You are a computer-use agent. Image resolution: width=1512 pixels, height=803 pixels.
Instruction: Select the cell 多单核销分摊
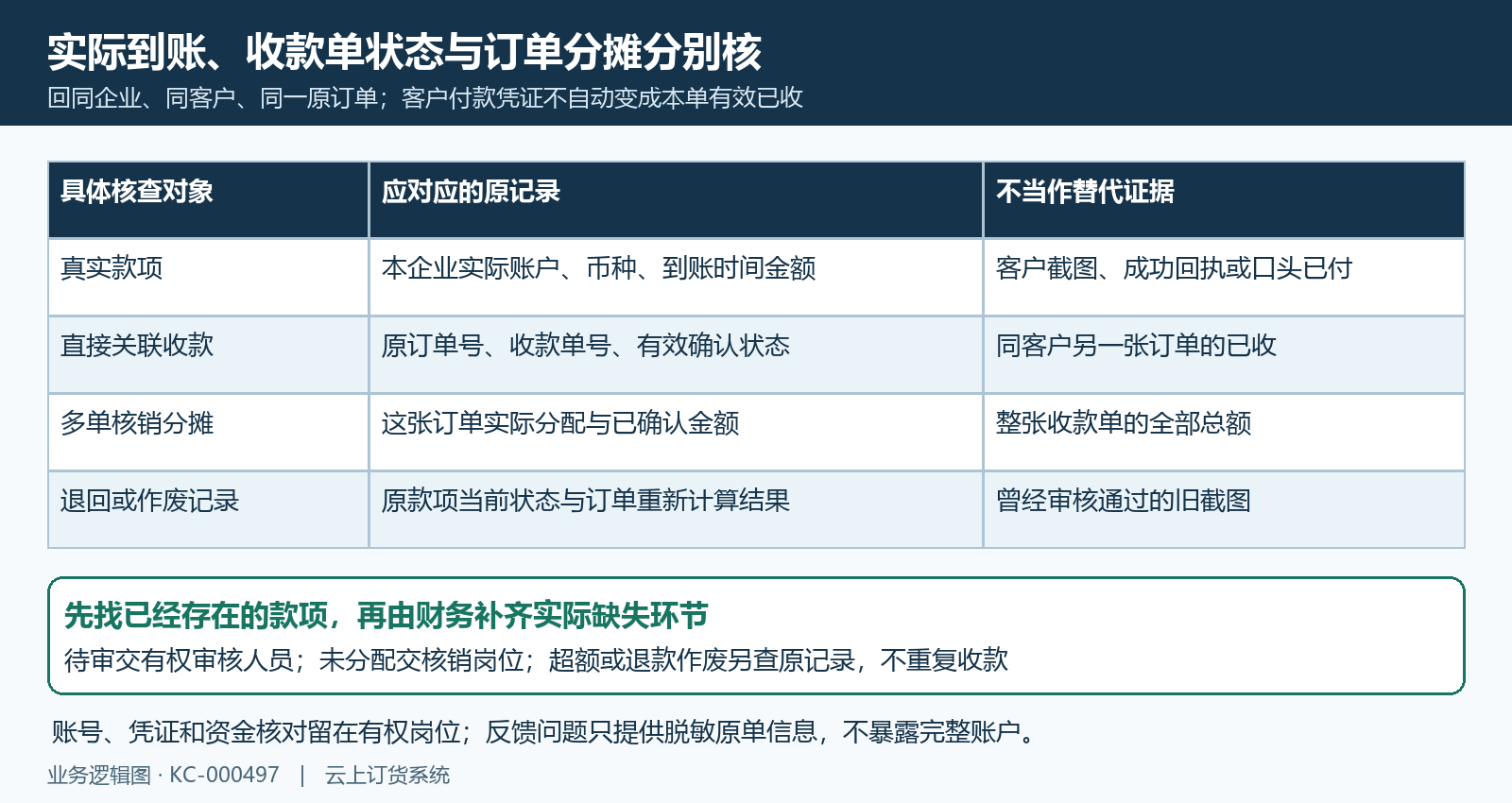(208, 433)
